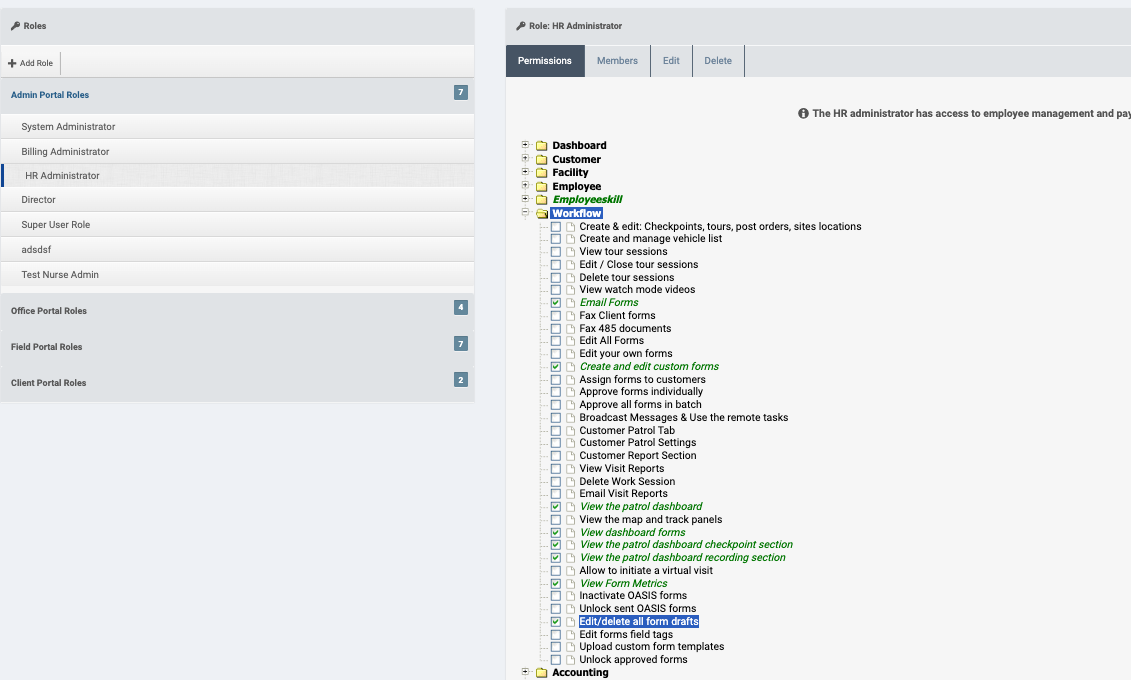This screenshot has width=1131, height=680.
Task: Open the Delete tab
Action: click(x=717, y=61)
